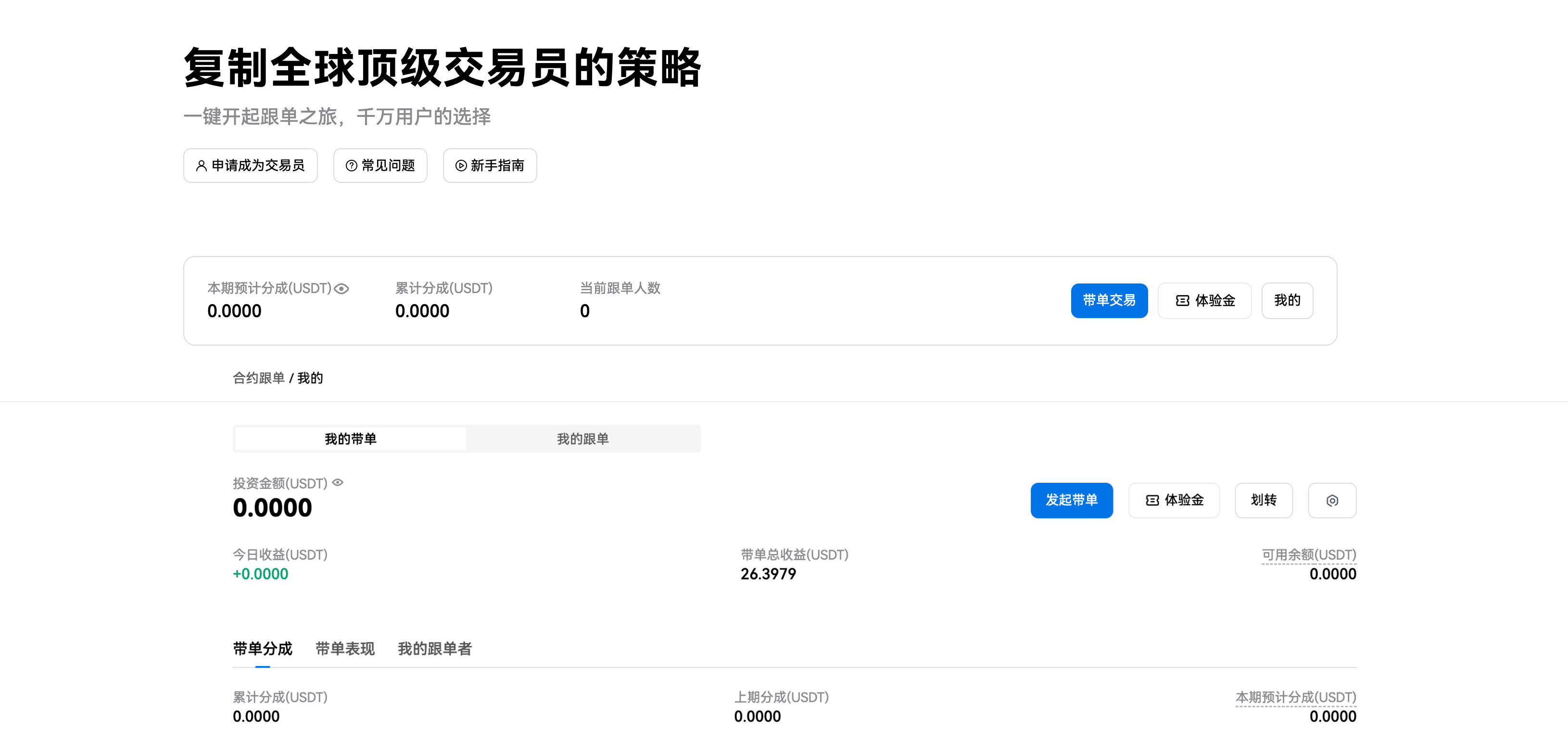Click 体验金 in the top summary card
Image resolution: width=1568 pixels, height=745 pixels.
click(1204, 300)
